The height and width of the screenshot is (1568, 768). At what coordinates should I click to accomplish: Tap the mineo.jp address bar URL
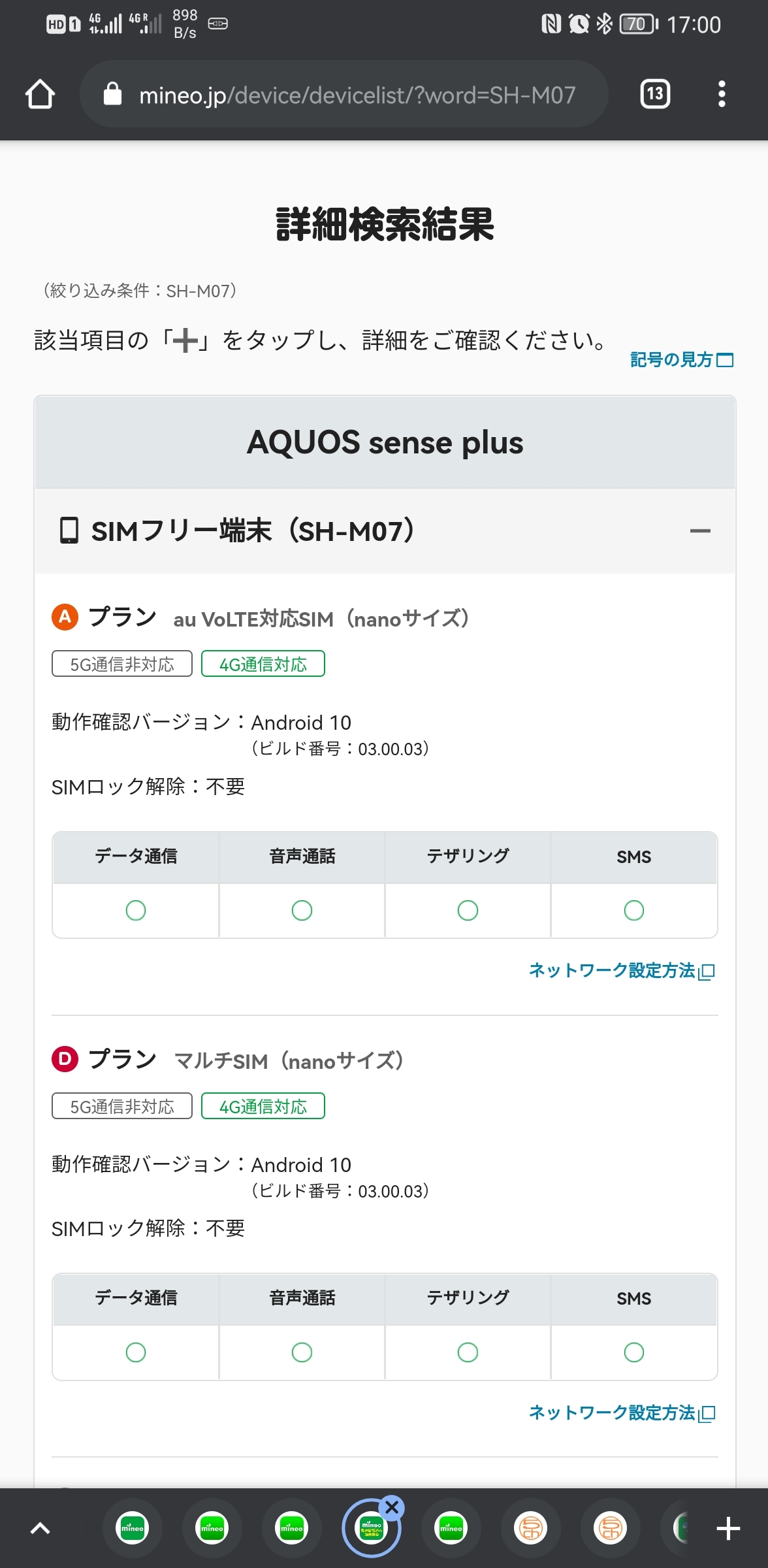[x=357, y=95]
